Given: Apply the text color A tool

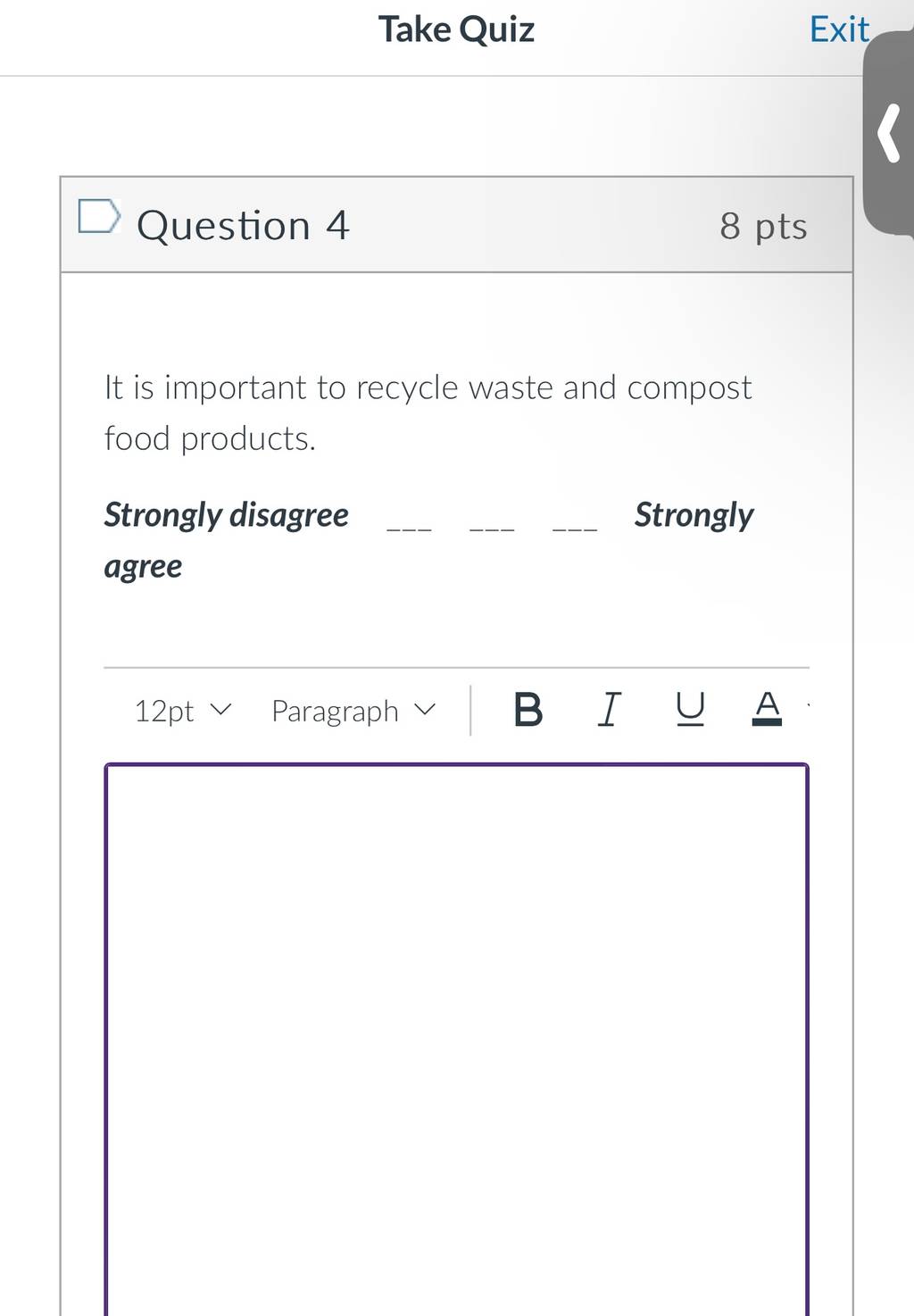Looking at the screenshot, I should (767, 709).
